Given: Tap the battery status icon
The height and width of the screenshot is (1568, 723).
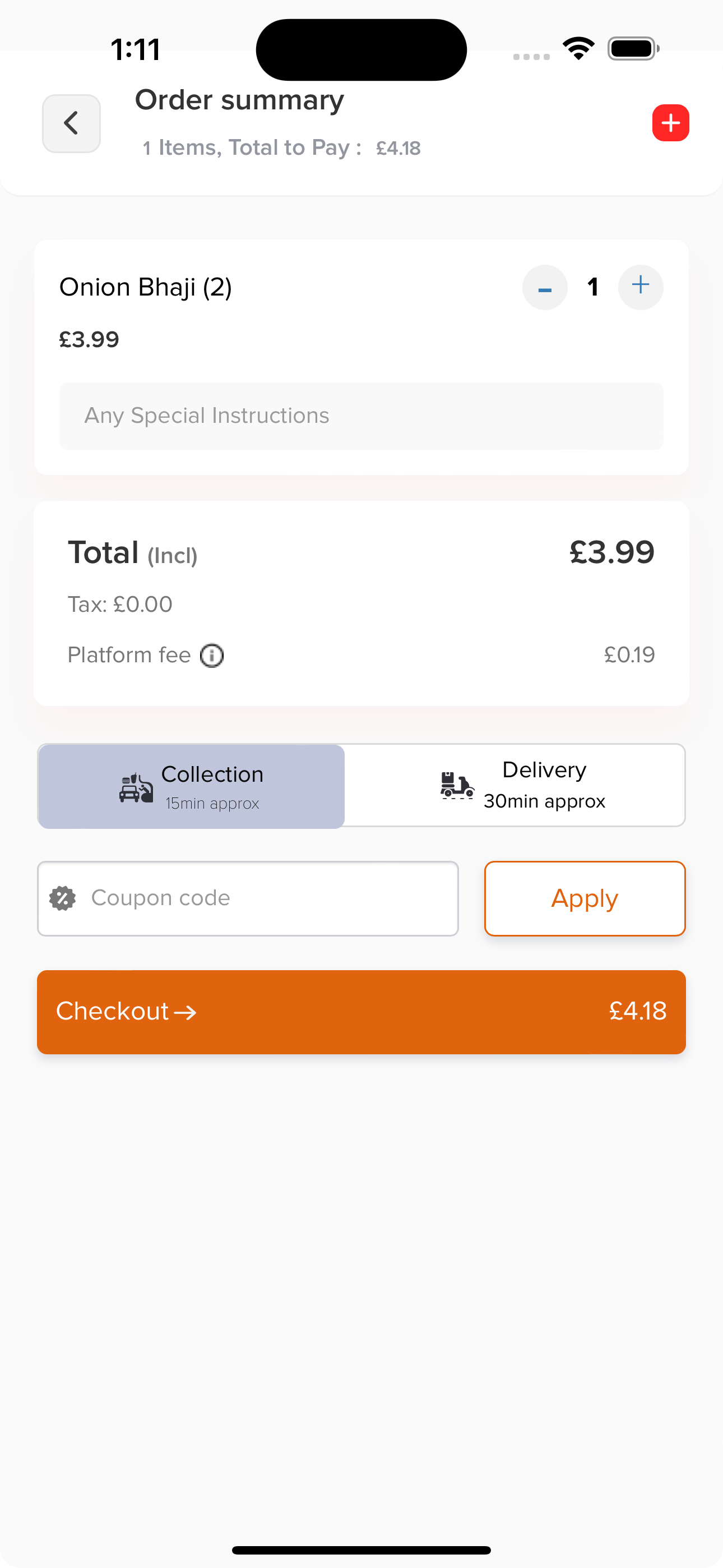Looking at the screenshot, I should [633, 49].
